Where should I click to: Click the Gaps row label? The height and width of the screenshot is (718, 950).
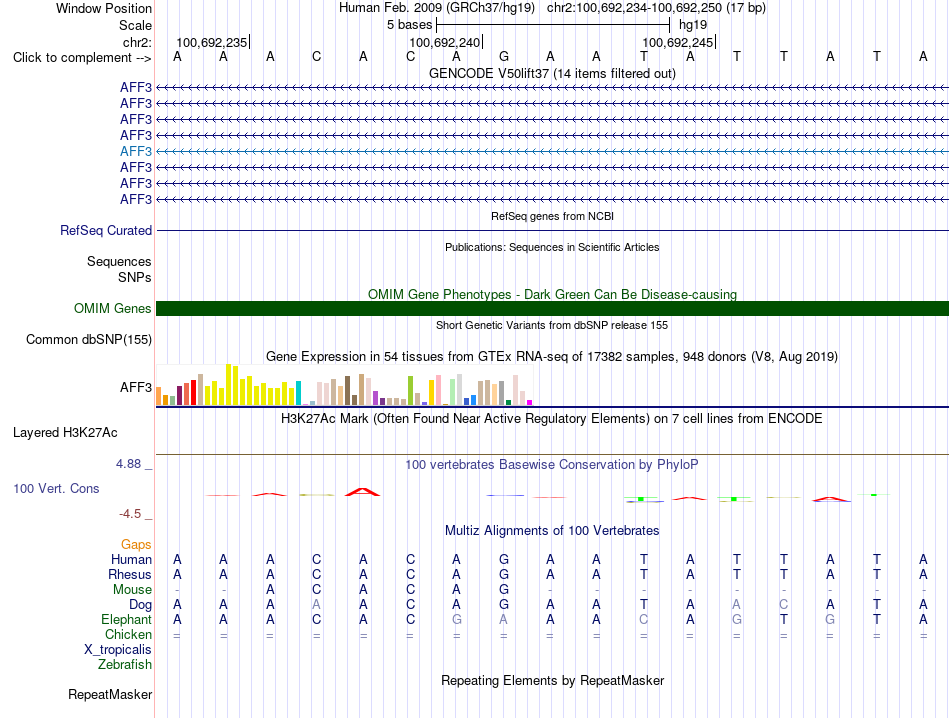point(136,544)
